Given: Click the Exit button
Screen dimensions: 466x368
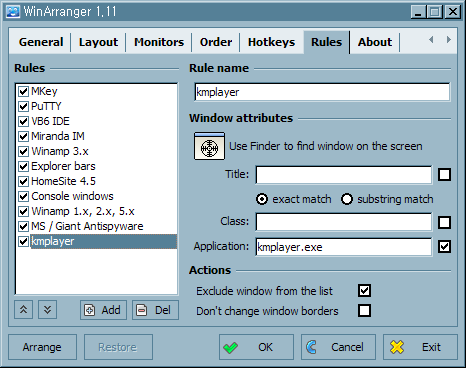Looking at the screenshot, I should point(420,347).
